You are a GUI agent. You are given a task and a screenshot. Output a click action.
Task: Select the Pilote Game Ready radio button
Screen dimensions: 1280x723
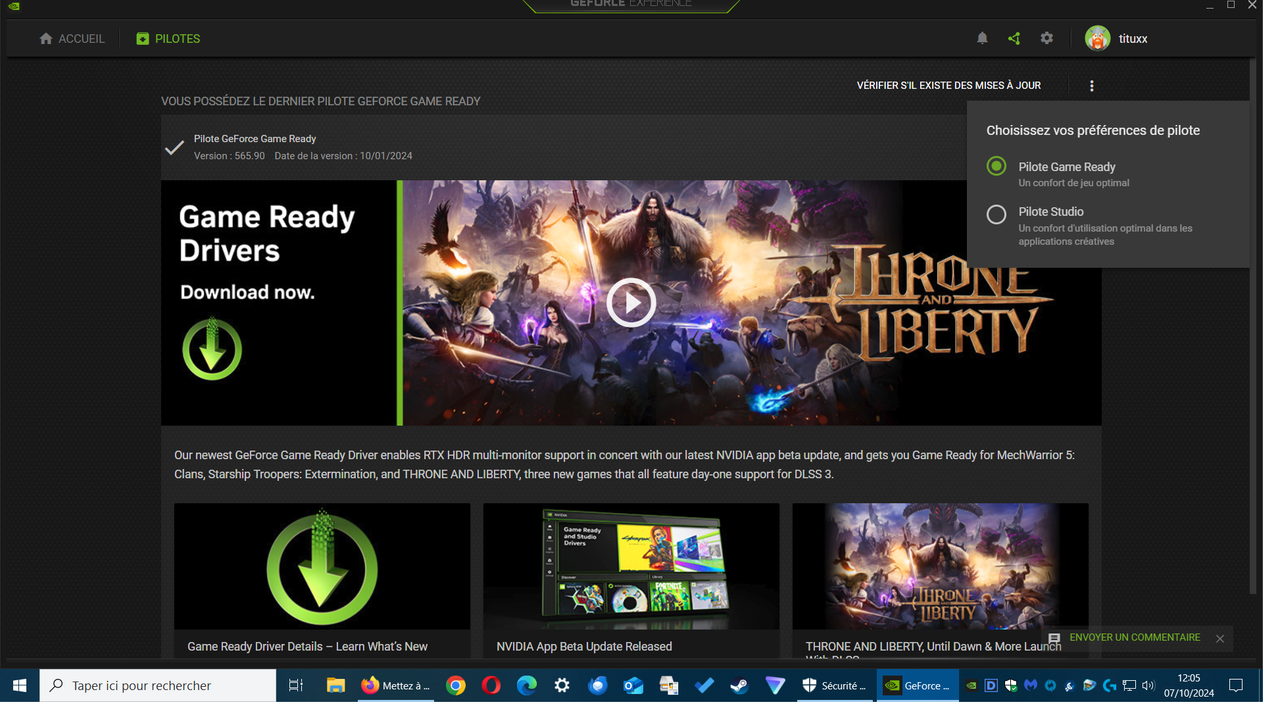[x=996, y=166]
